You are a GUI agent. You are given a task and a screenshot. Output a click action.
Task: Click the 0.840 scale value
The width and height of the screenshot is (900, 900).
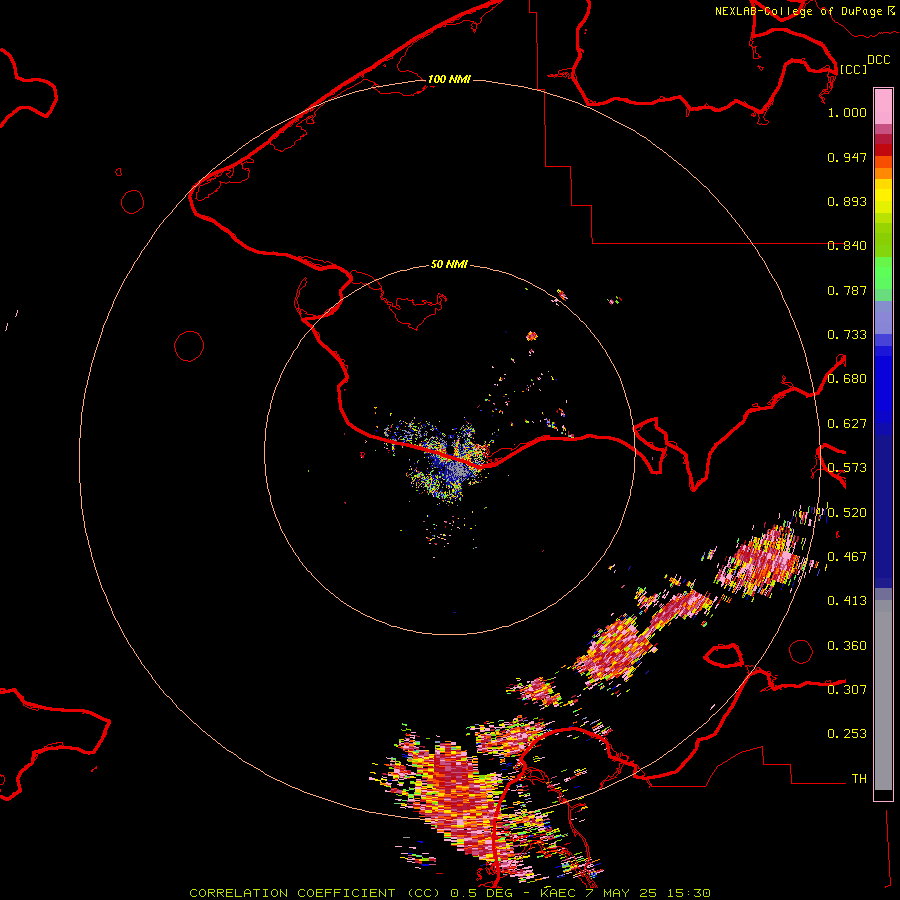[847, 246]
